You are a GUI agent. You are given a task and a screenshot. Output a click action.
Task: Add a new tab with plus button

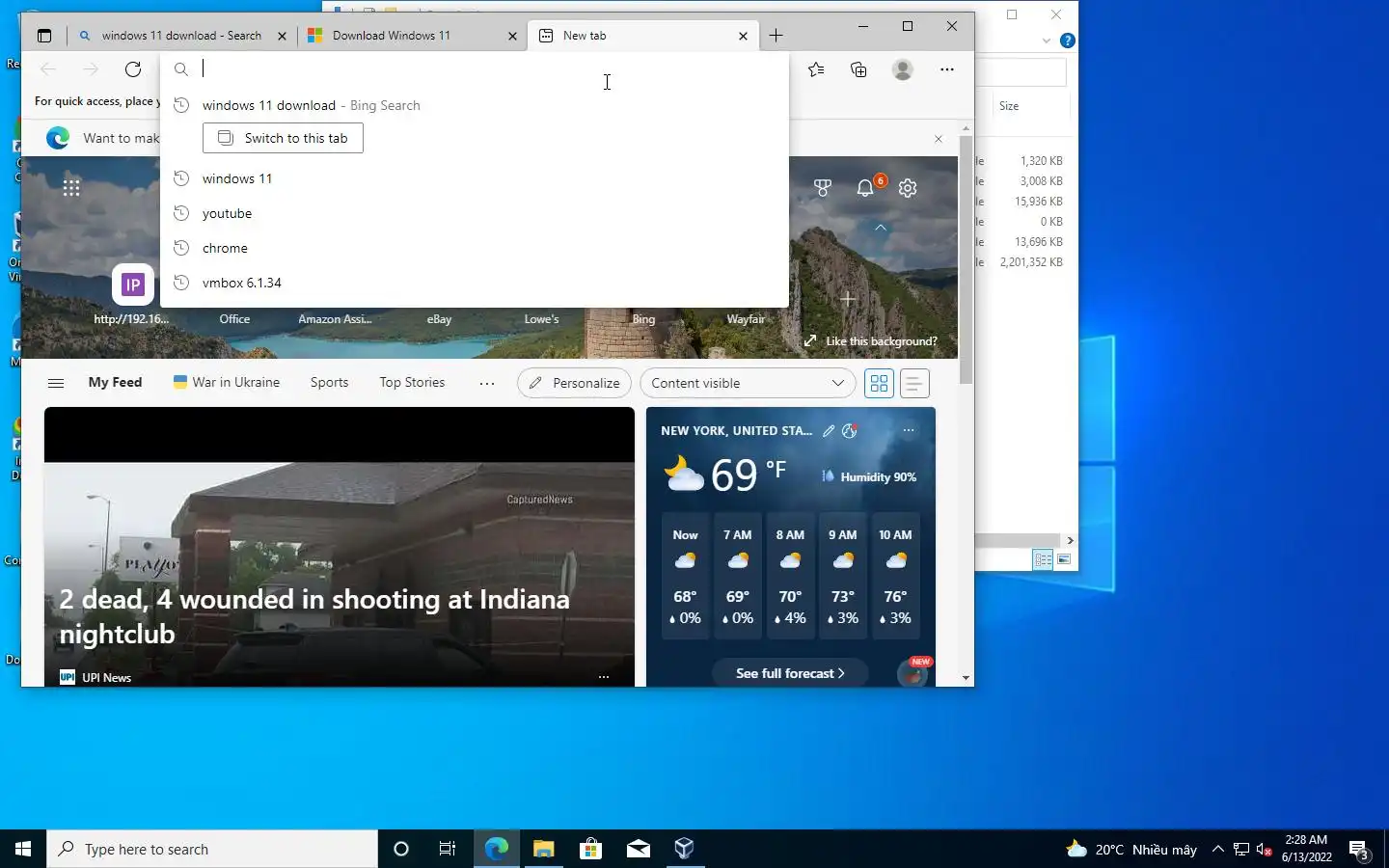776,36
